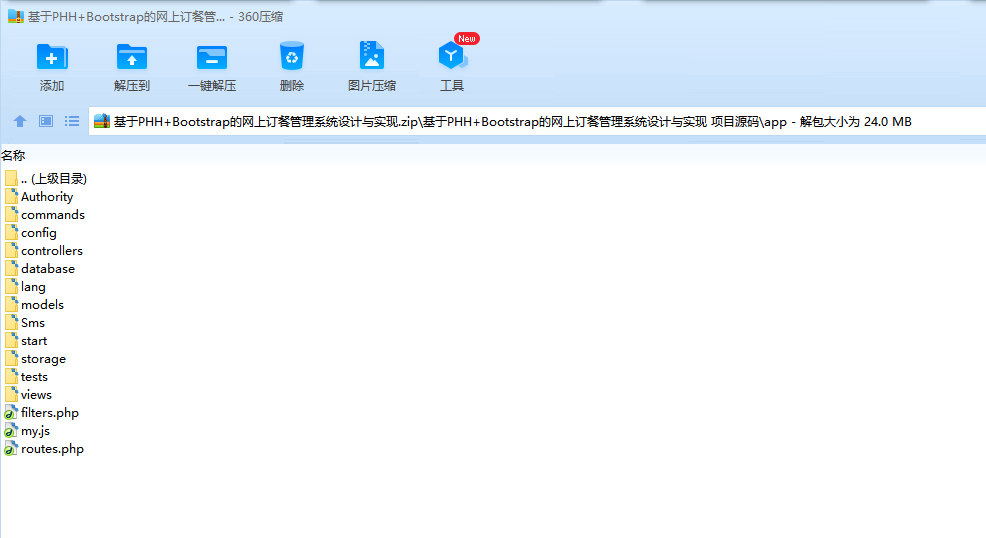The image size is (986, 538).
Task: Select the models folder
Action: [42, 305]
